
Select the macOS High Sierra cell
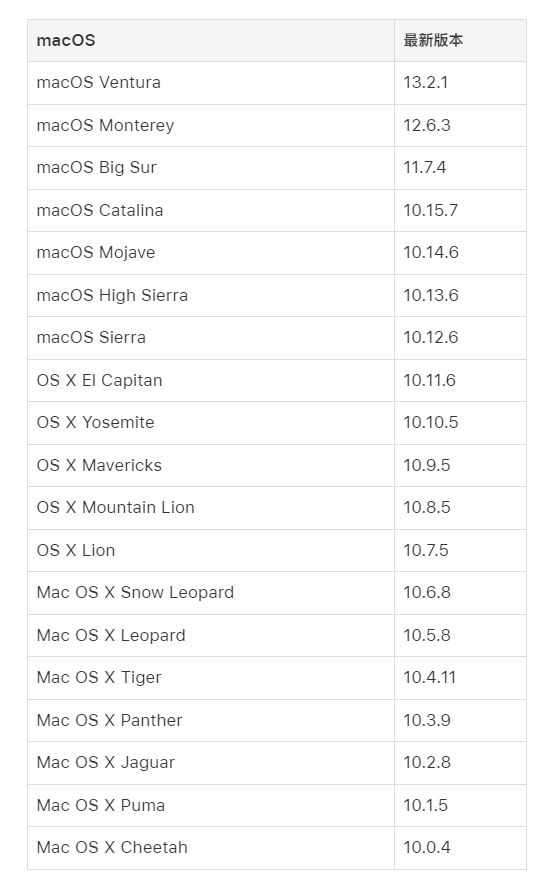[210, 295]
